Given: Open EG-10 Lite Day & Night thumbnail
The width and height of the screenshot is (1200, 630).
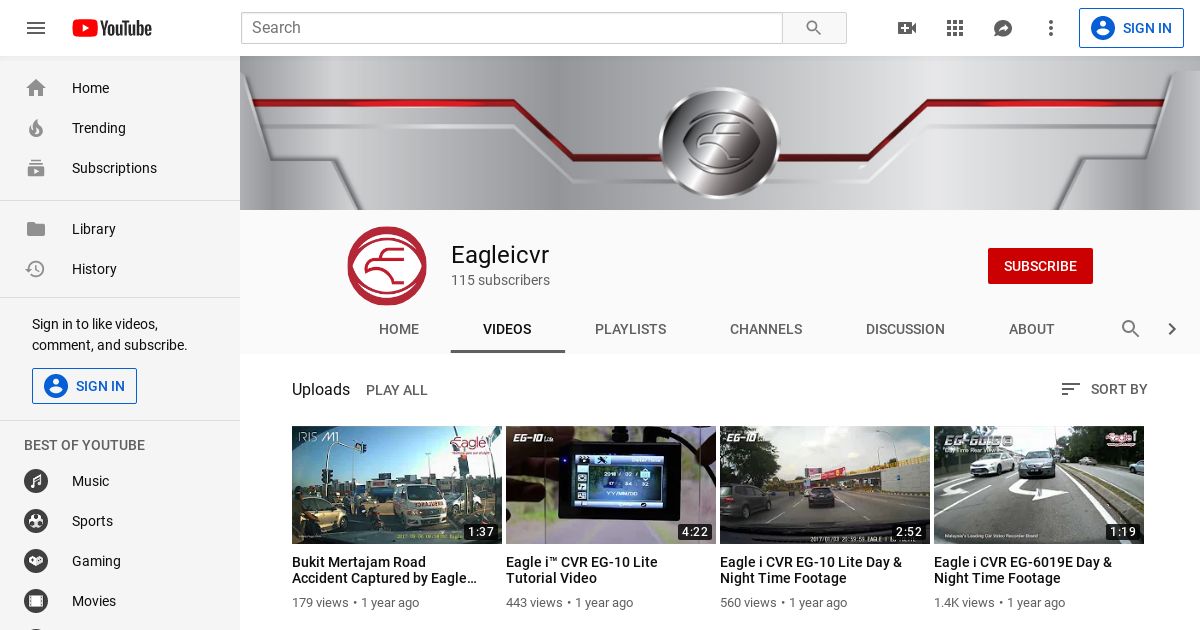Looking at the screenshot, I should 825,485.
